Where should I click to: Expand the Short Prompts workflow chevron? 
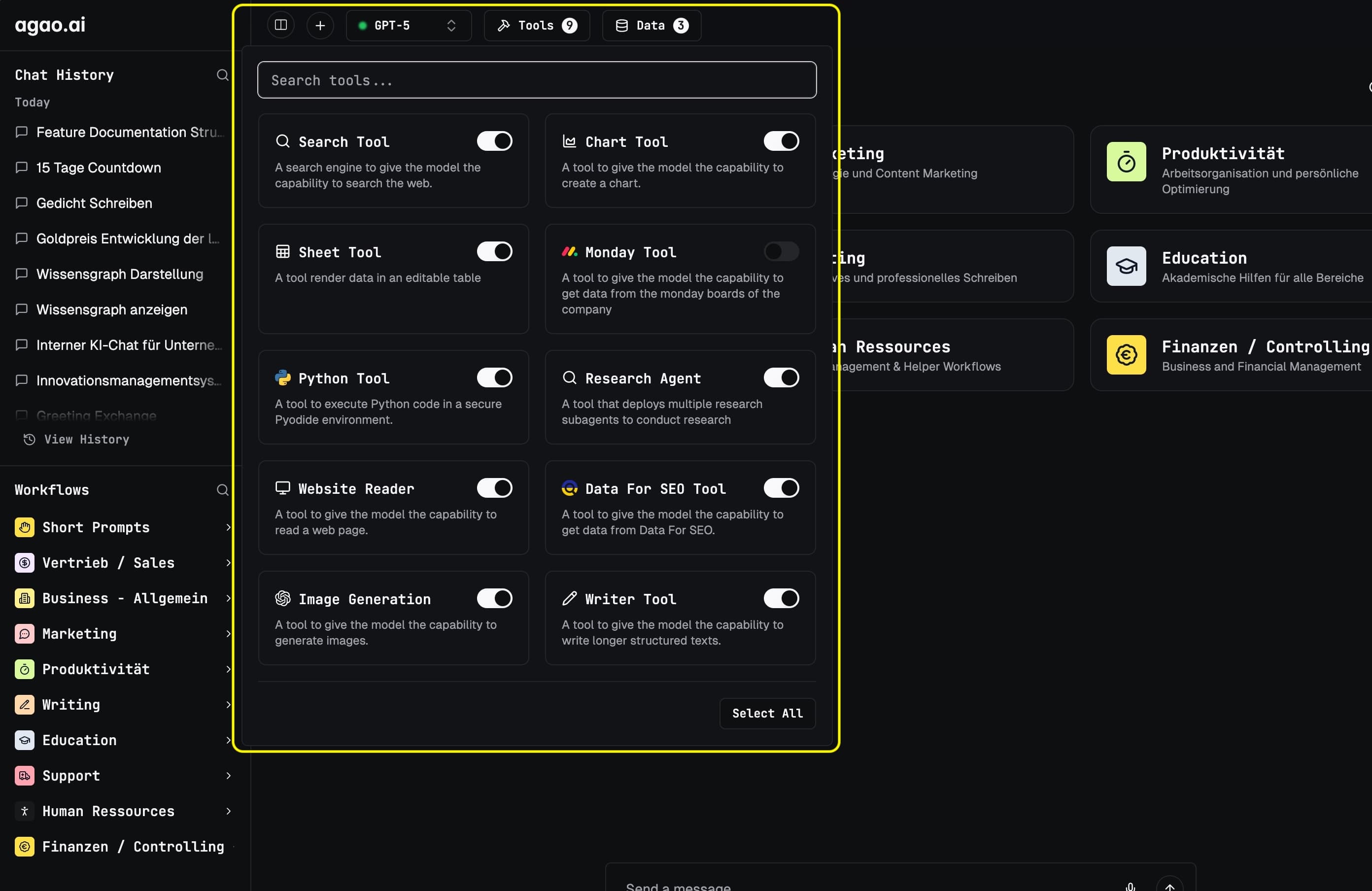pyautogui.click(x=228, y=527)
